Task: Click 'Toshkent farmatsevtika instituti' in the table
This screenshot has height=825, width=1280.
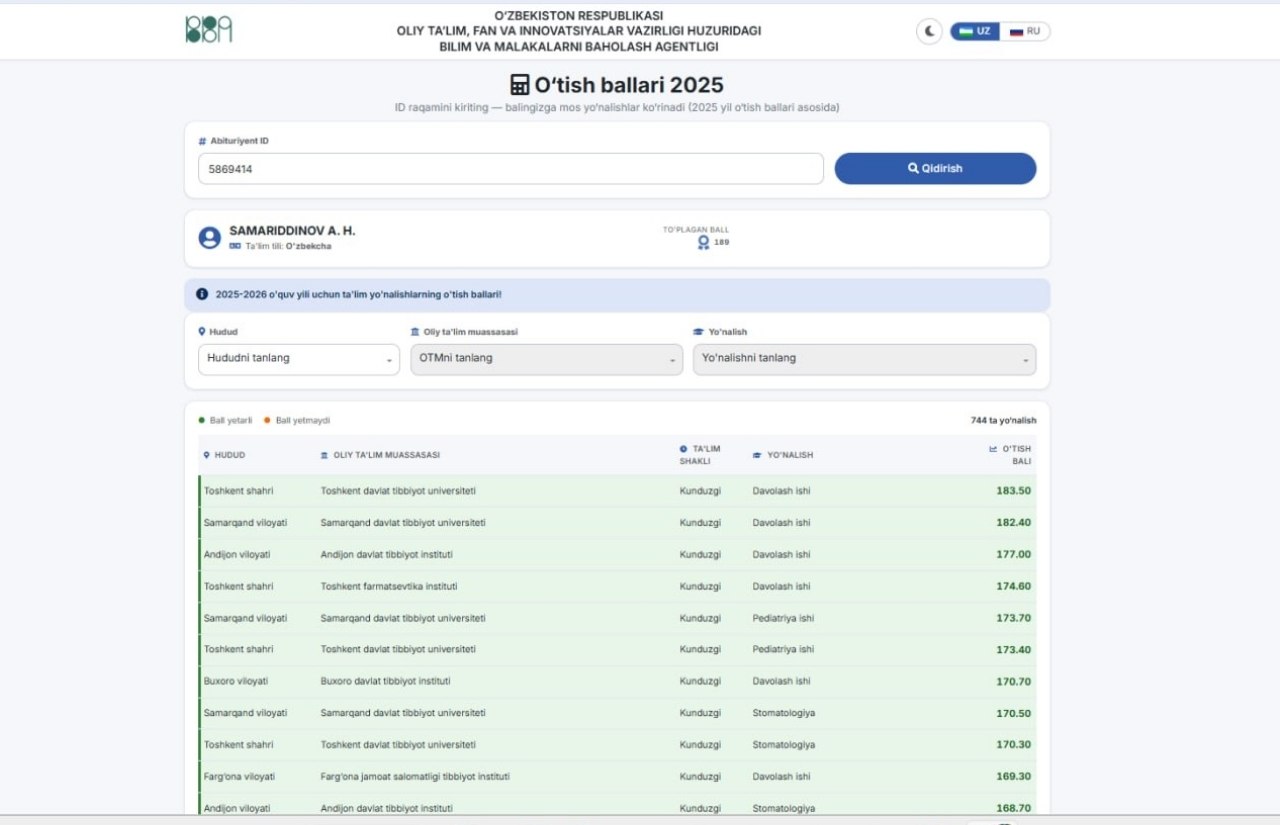Action: pos(389,586)
